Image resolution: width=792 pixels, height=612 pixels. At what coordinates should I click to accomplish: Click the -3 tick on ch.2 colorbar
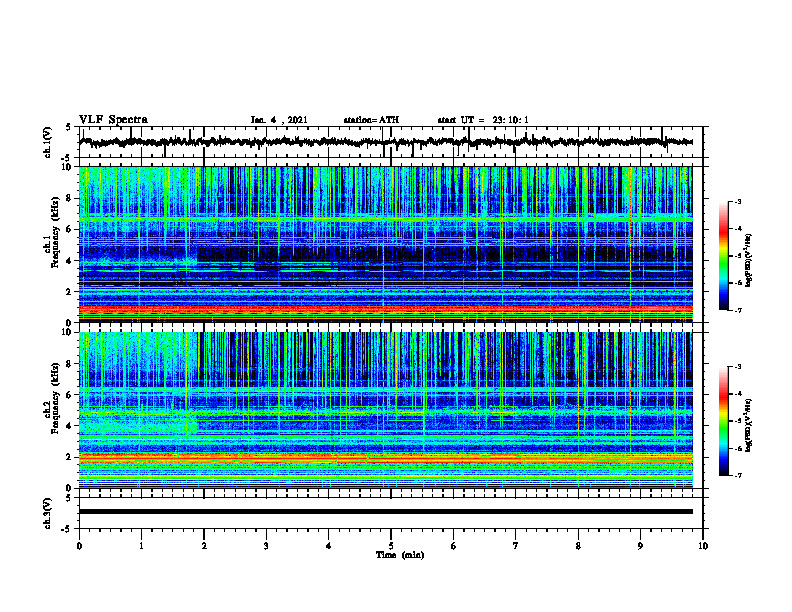click(x=737, y=367)
